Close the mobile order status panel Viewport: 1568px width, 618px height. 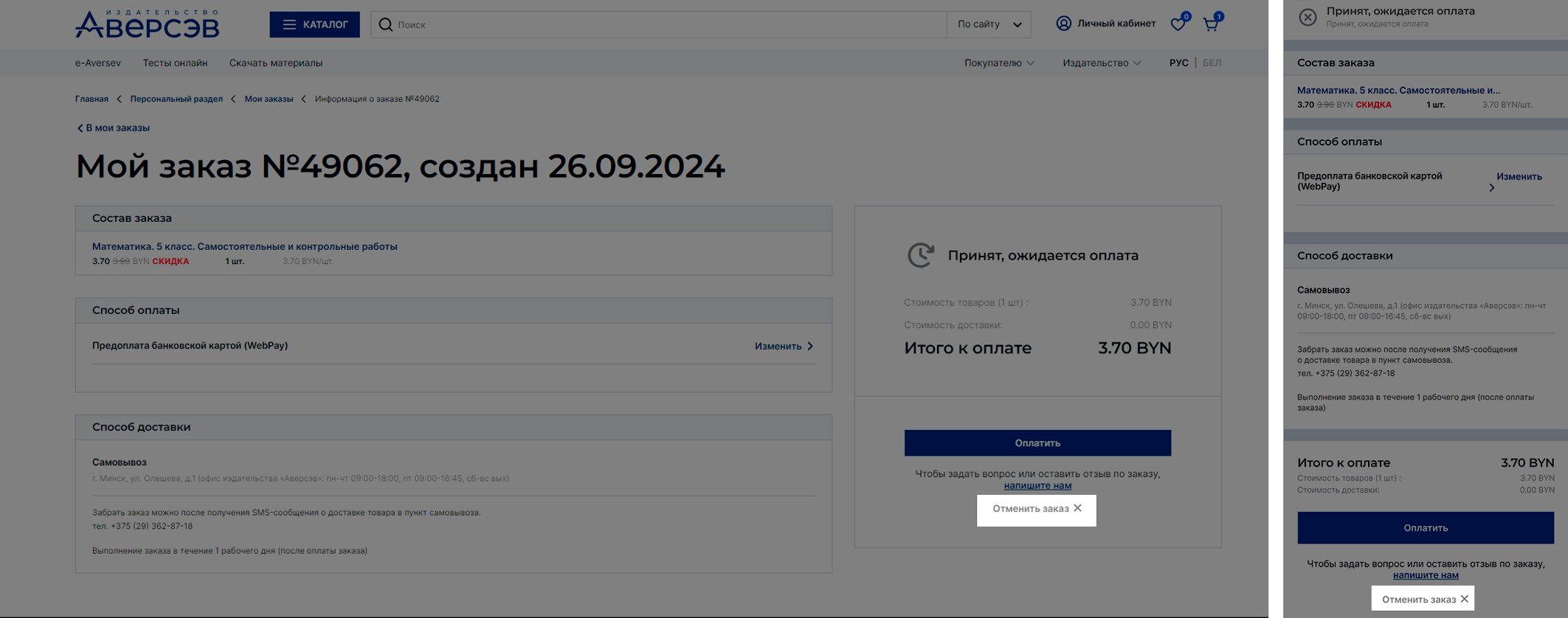click(1307, 17)
